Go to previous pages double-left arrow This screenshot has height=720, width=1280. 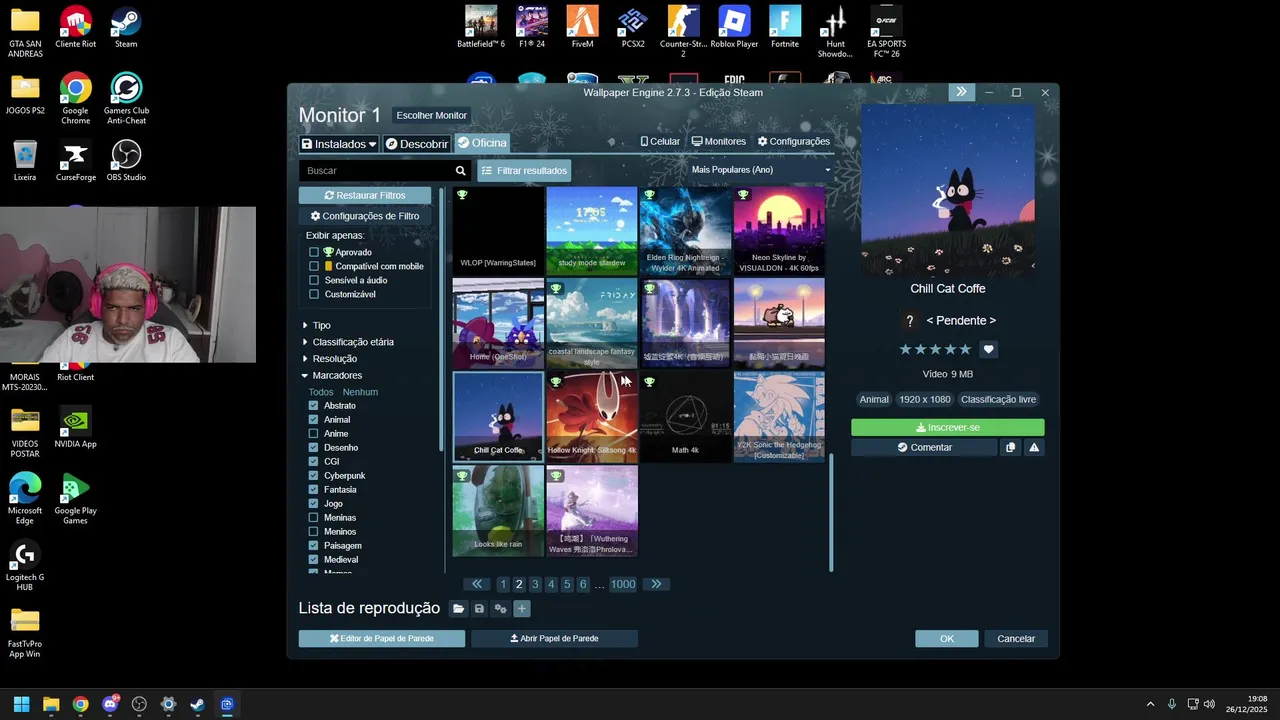tap(477, 584)
